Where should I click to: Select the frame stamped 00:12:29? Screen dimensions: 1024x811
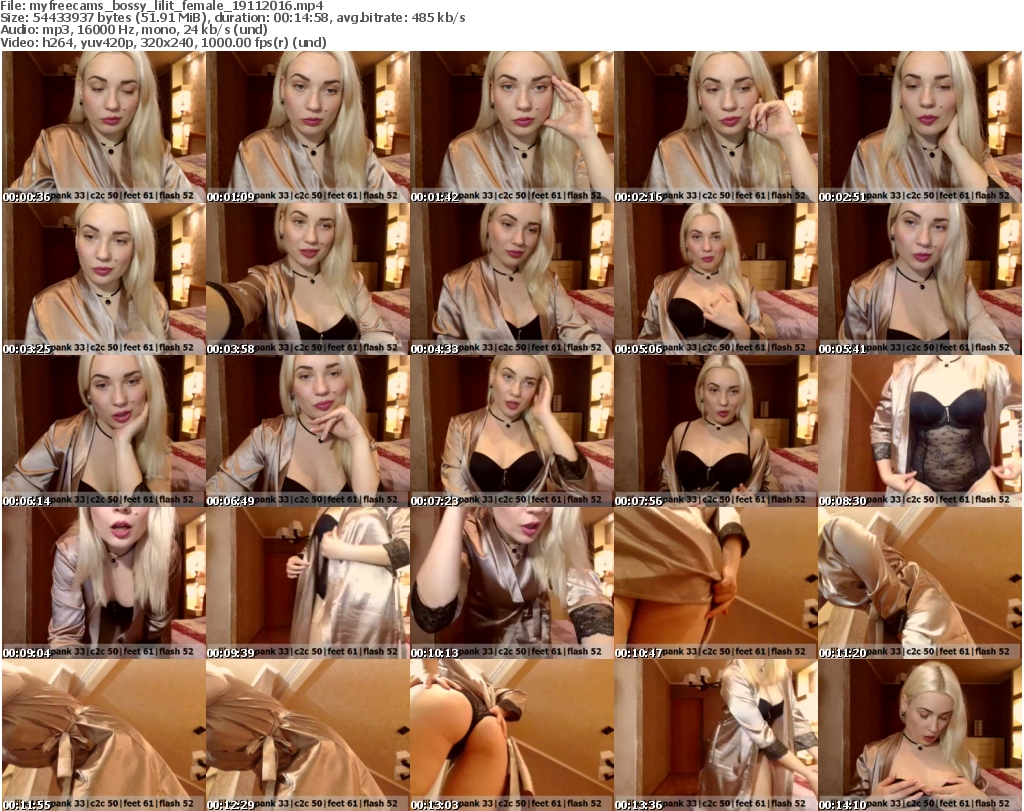308,736
